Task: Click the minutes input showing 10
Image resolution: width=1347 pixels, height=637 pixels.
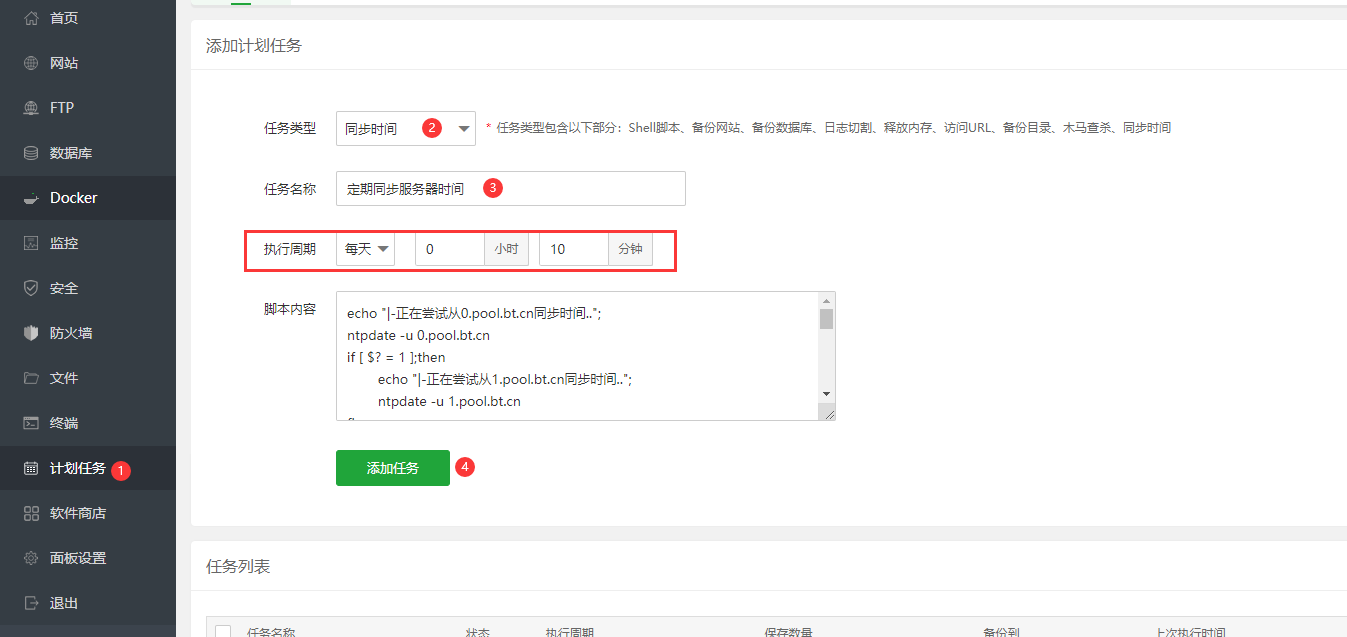Action: coord(573,249)
